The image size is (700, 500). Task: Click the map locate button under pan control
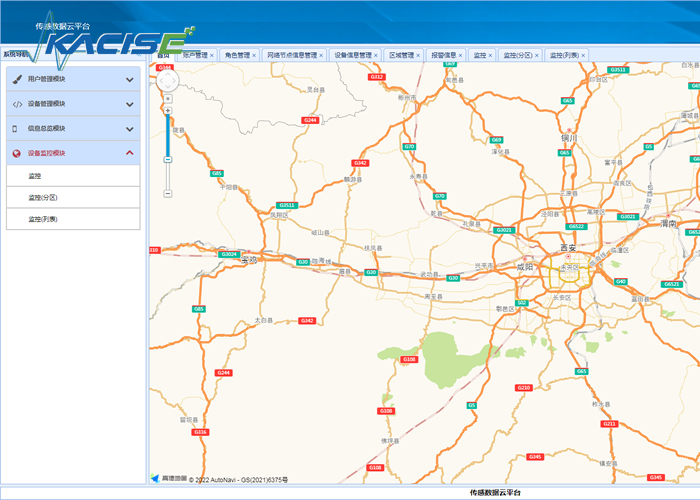[168, 99]
